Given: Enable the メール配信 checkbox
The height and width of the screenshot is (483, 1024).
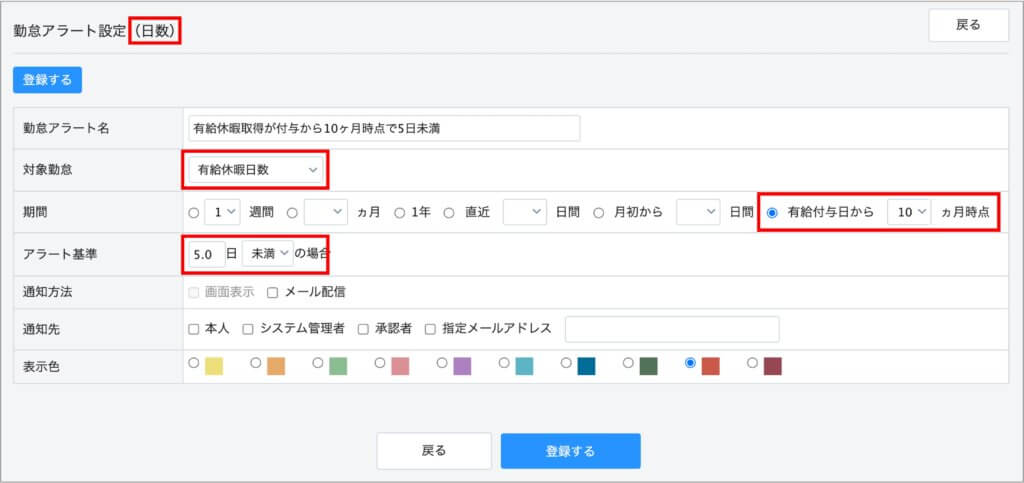Looking at the screenshot, I should tap(272, 292).
